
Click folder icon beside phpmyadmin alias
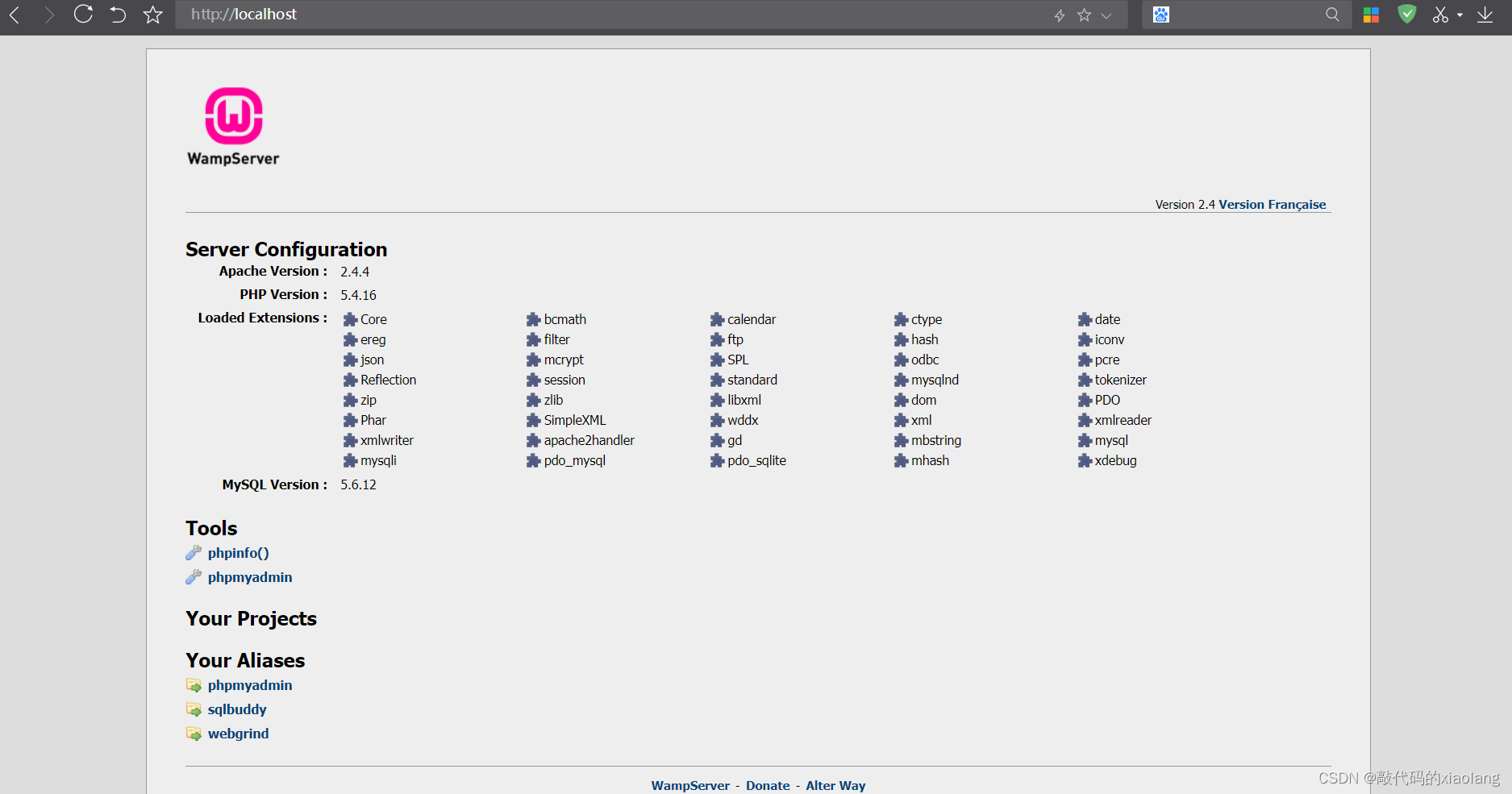tap(194, 685)
